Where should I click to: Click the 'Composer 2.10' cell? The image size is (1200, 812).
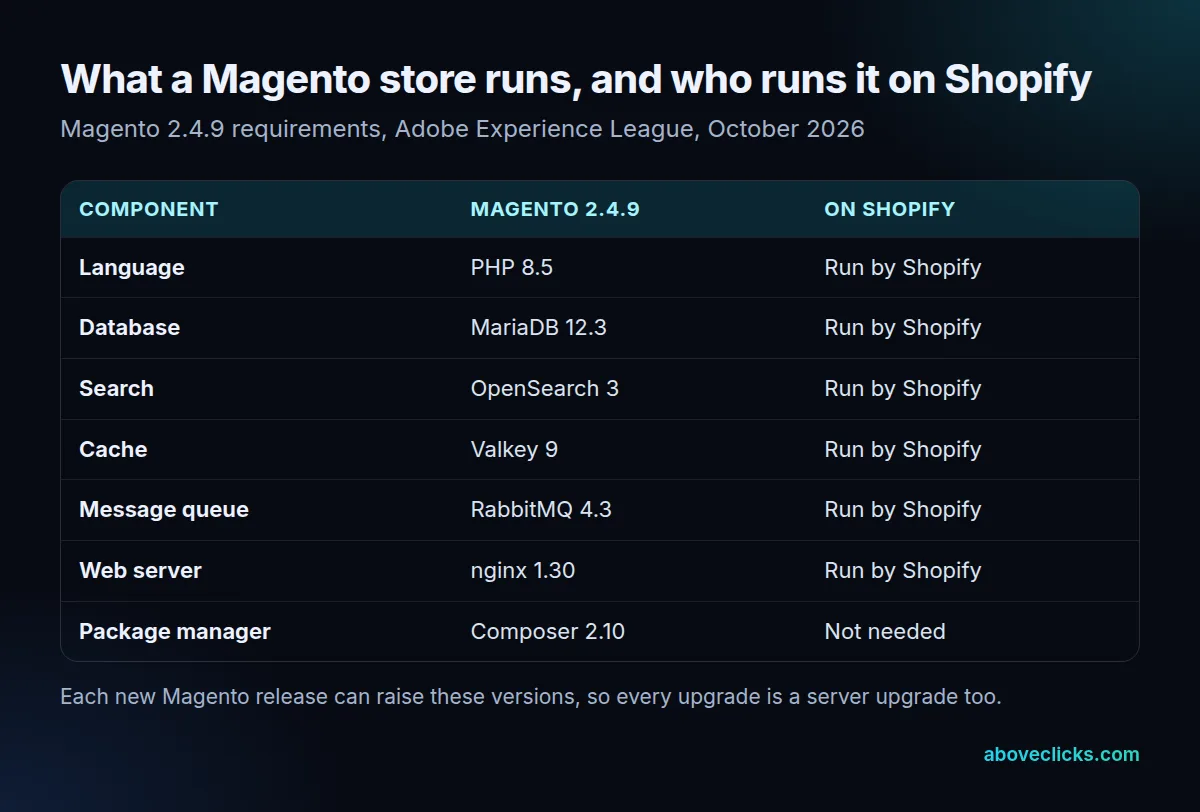pos(548,632)
